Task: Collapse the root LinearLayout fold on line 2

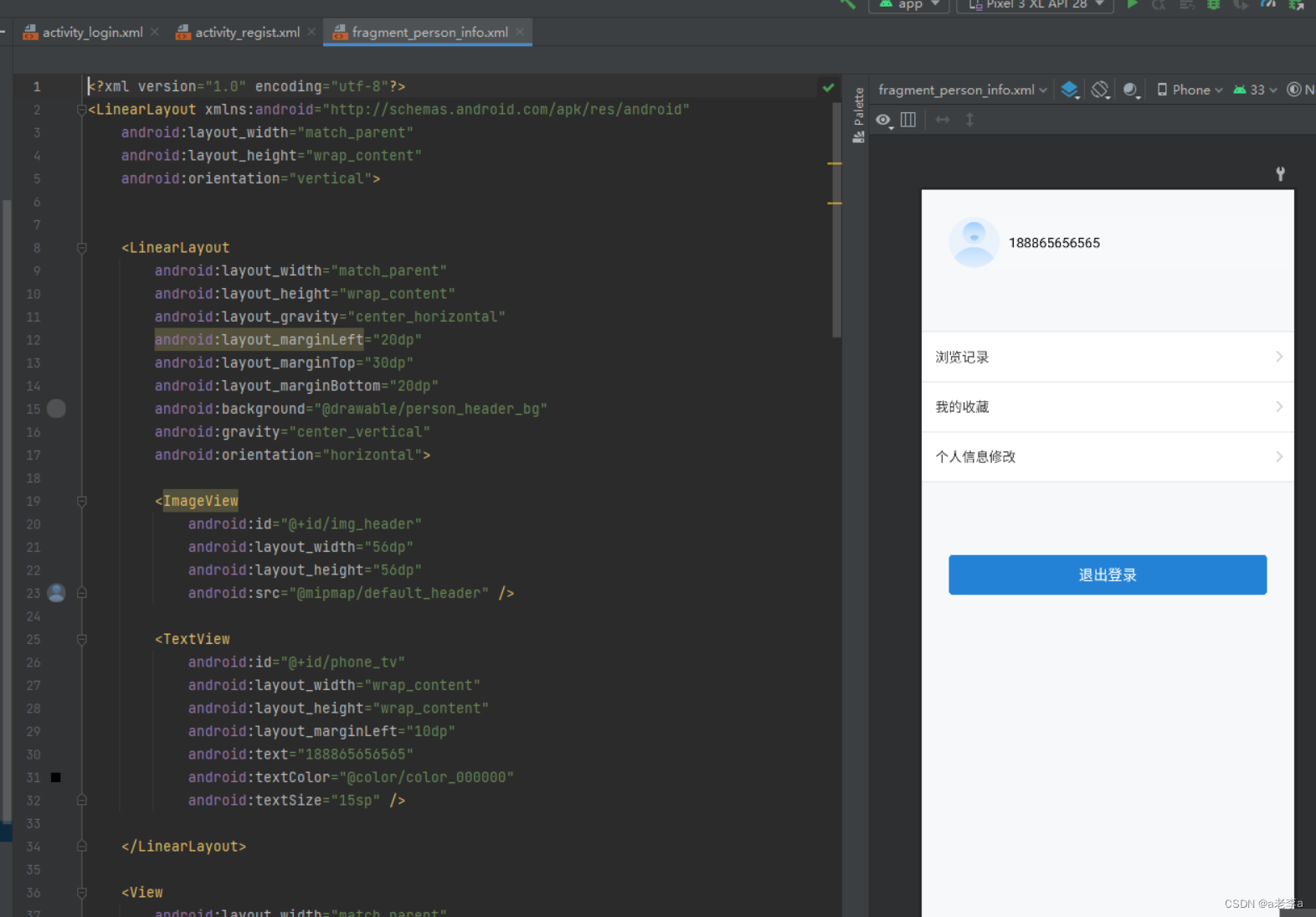Action: (x=82, y=110)
